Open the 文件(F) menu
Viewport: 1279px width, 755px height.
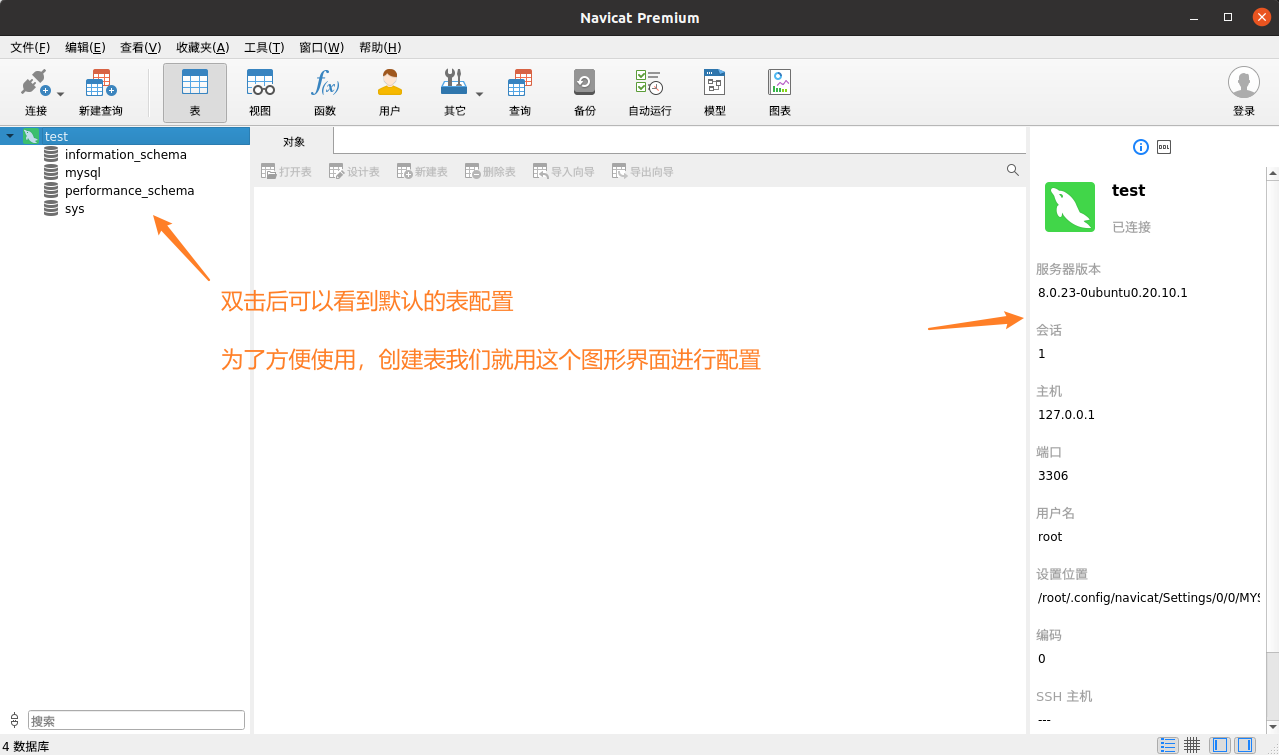click(30, 47)
